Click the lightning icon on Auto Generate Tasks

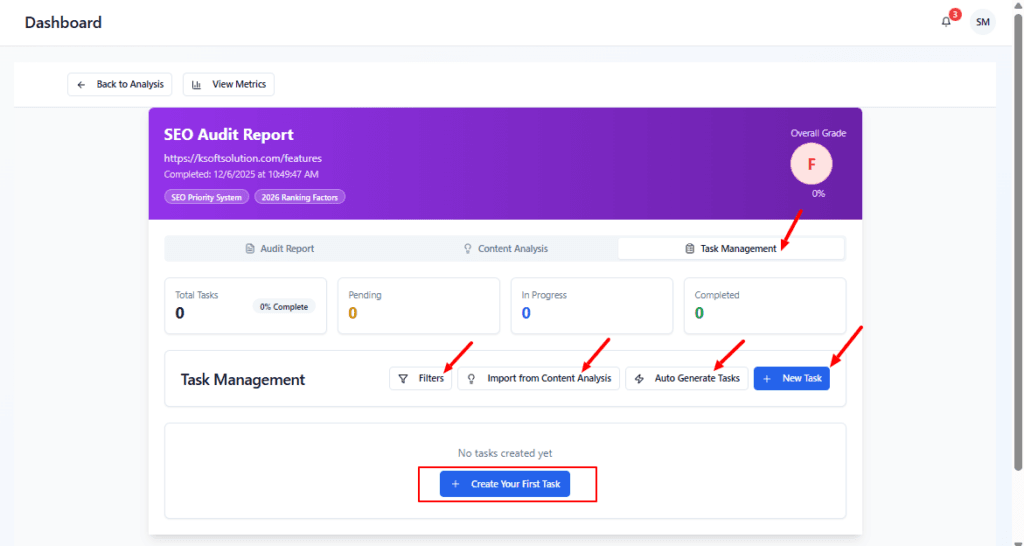click(x=639, y=379)
